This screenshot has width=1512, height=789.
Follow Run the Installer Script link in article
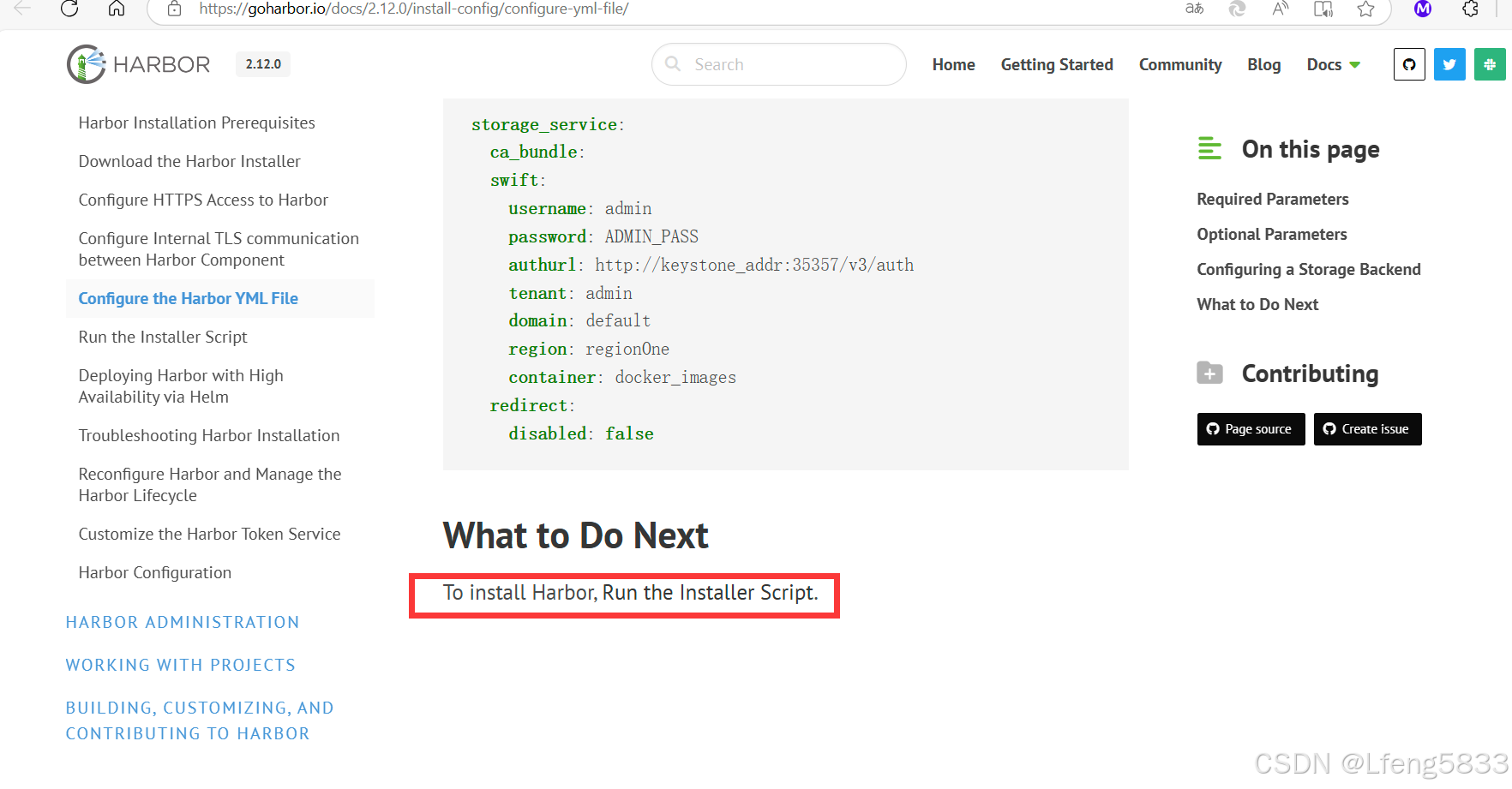709,593
